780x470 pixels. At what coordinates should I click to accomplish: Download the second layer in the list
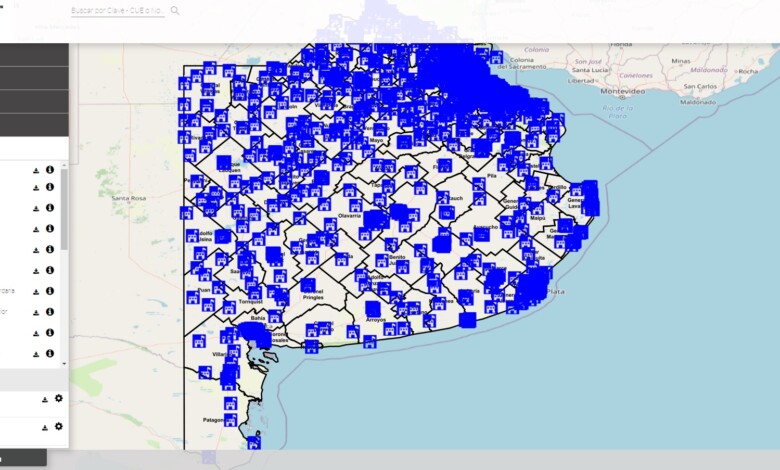coord(36,188)
